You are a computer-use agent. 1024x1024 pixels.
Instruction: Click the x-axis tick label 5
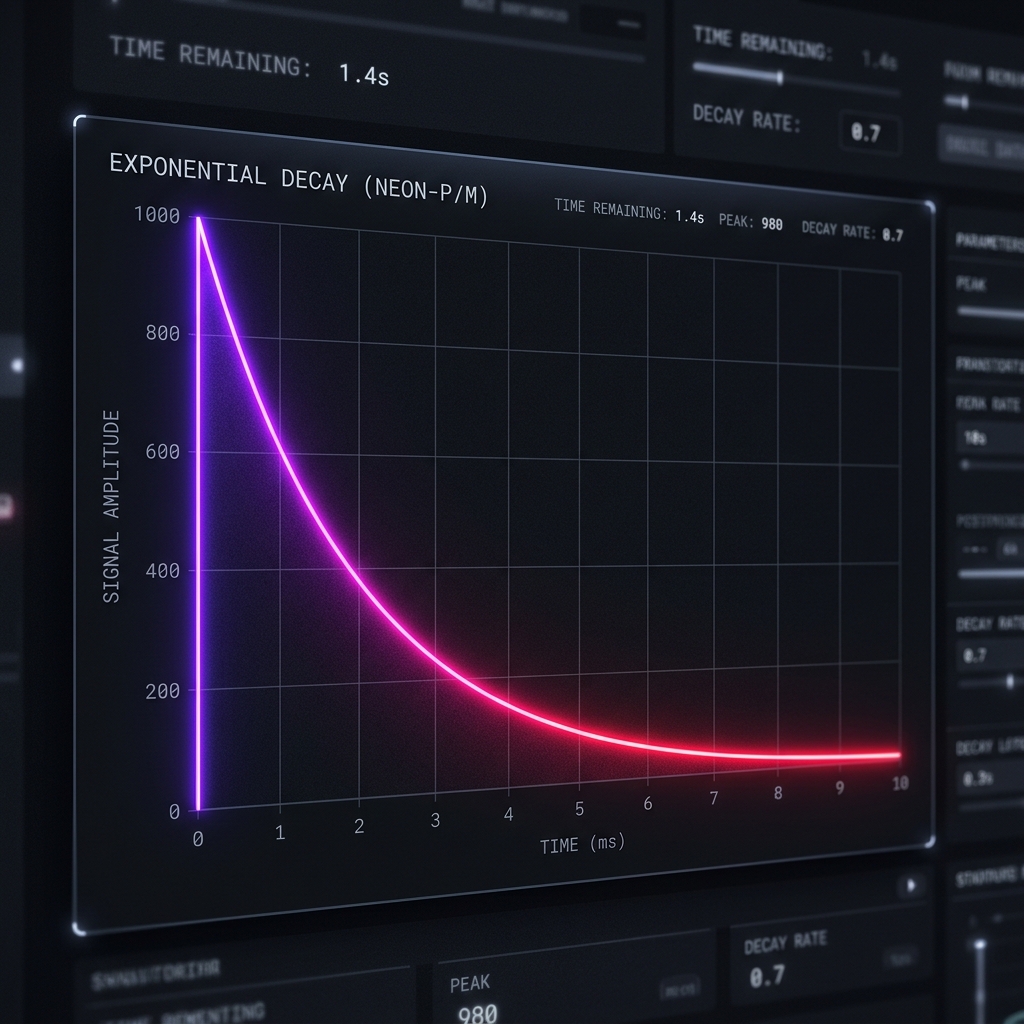click(579, 809)
